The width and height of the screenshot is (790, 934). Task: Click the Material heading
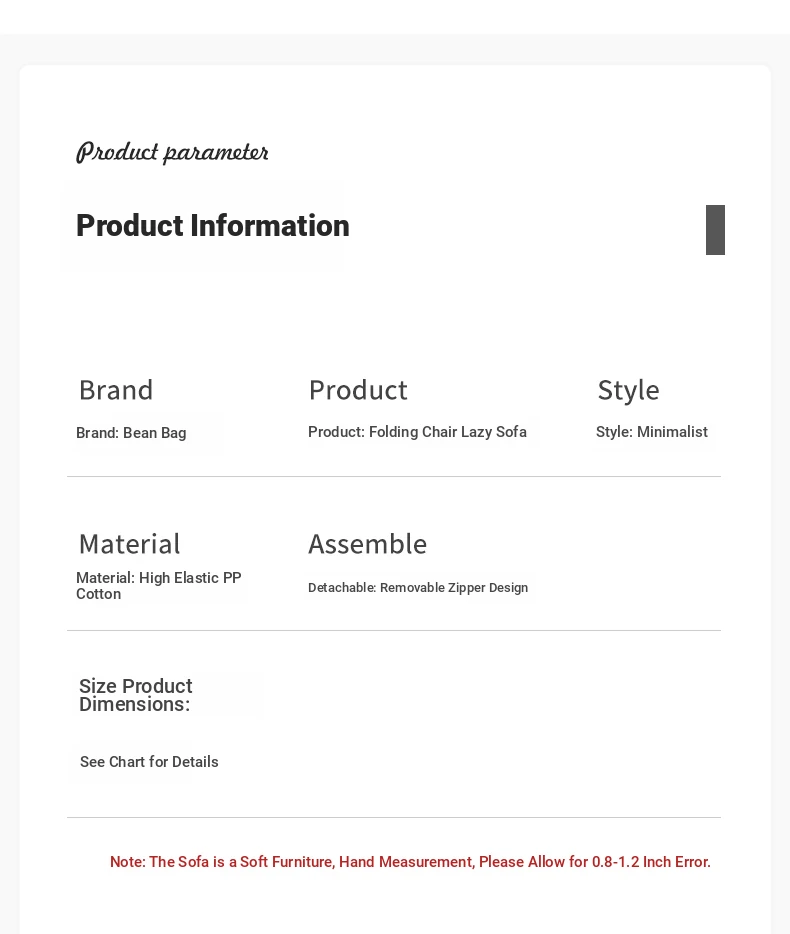click(129, 543)
